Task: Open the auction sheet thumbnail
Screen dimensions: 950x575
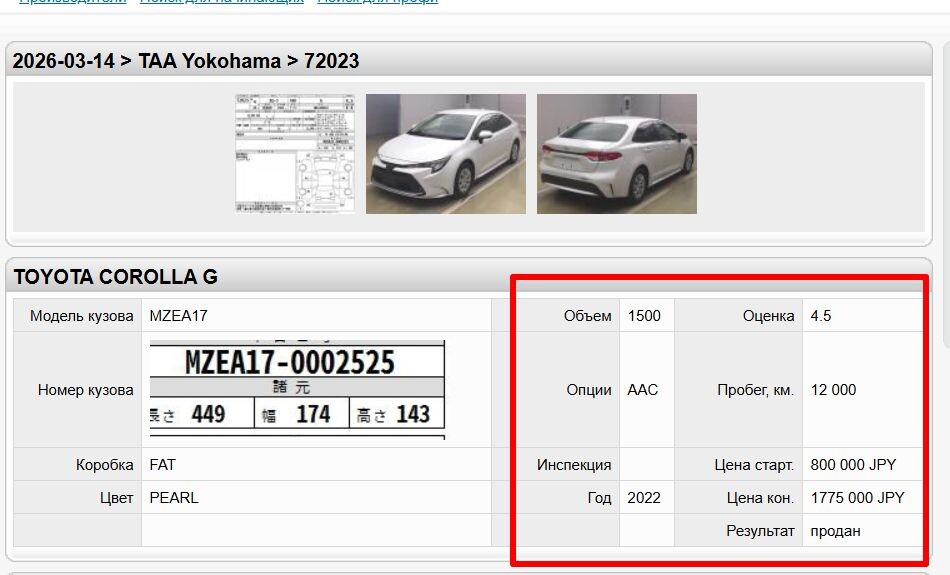Action: click(x=295, y=153)
